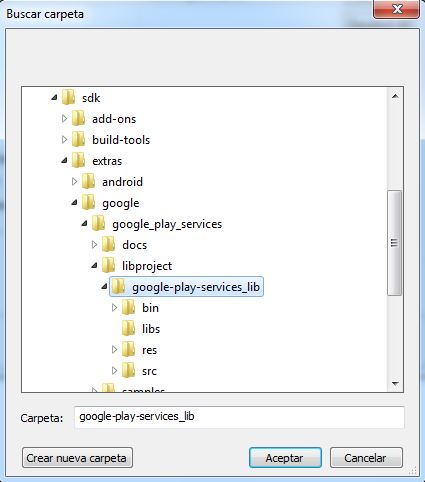Expand the build-tools tree node
The image size is (425, 482).
64,139
